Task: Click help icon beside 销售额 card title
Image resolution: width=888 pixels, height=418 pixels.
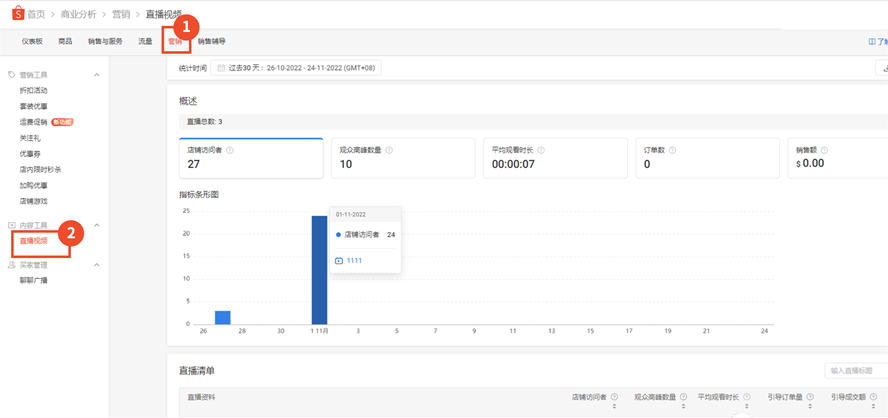Action: pos(825,151)
